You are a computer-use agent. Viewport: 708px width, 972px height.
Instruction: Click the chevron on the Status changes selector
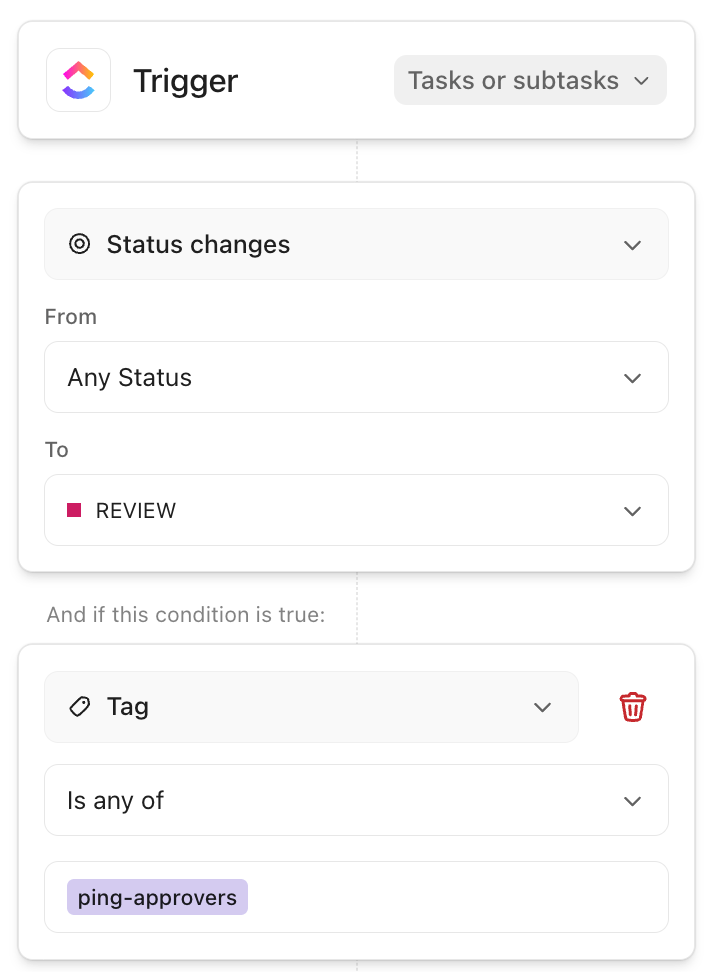tap(632, 244)
